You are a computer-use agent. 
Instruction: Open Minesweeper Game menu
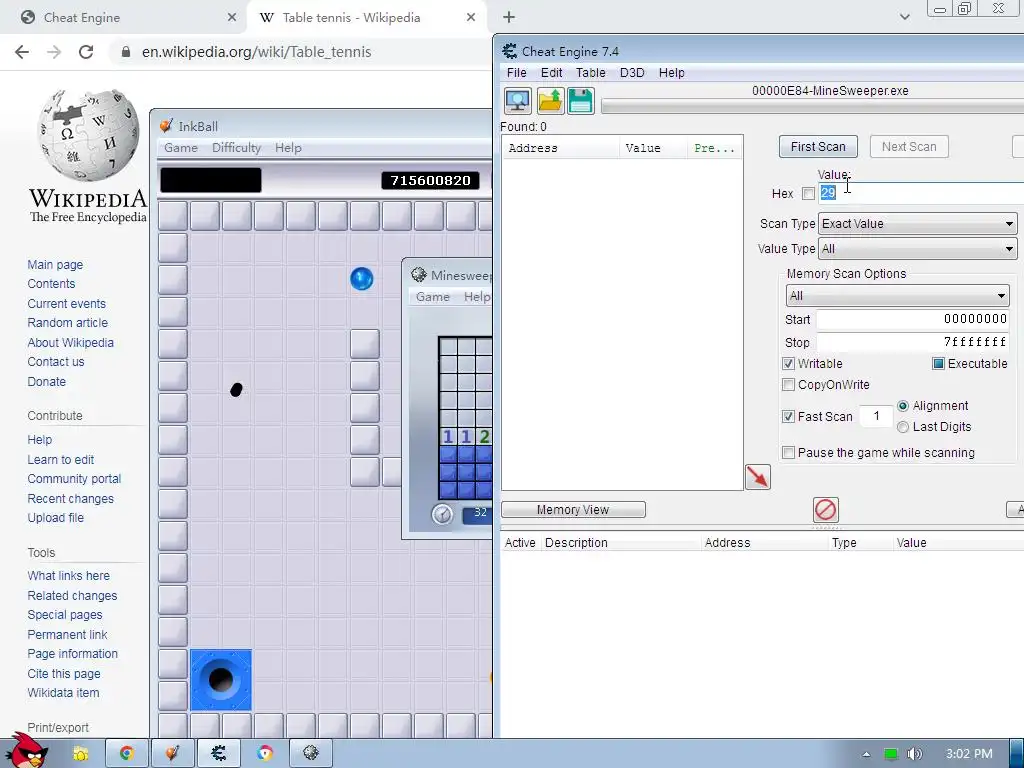pos(433,296)
